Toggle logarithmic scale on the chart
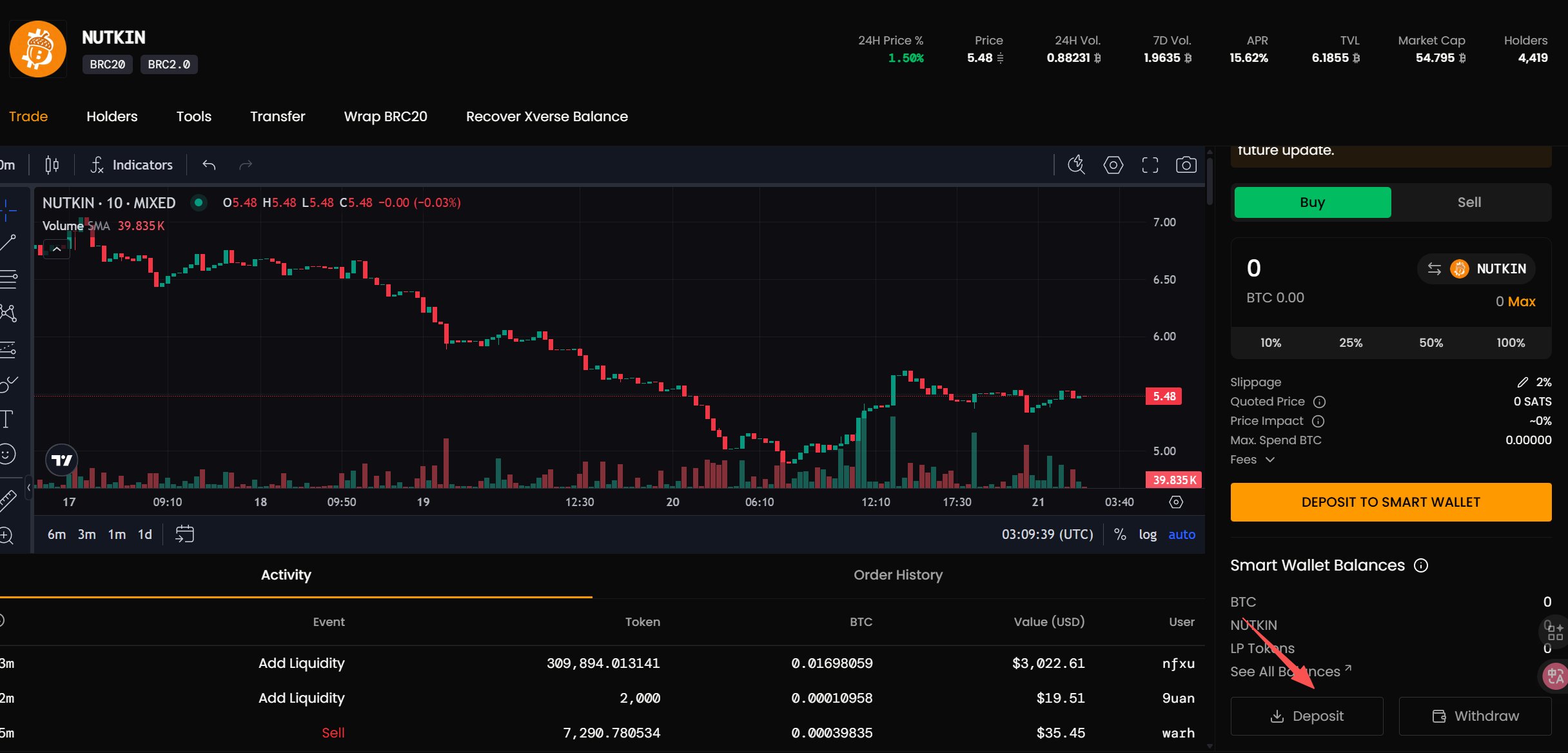 pos(1148,534)
